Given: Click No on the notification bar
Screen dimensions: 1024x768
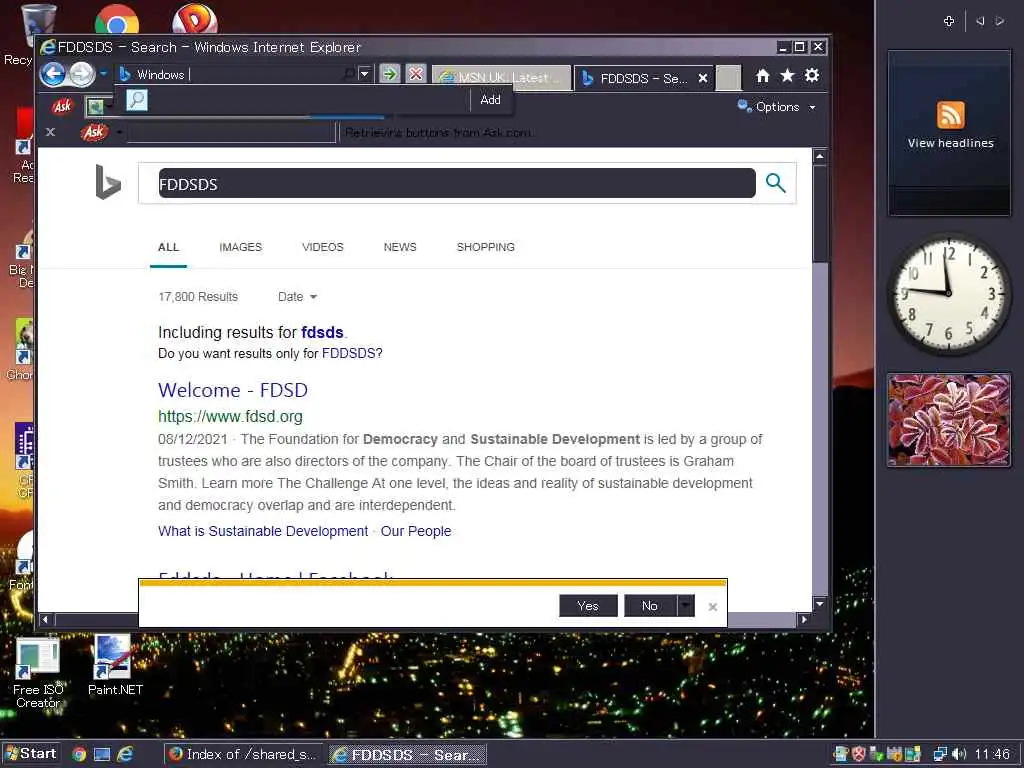Looking at the screenshot, I should point(650,606).
